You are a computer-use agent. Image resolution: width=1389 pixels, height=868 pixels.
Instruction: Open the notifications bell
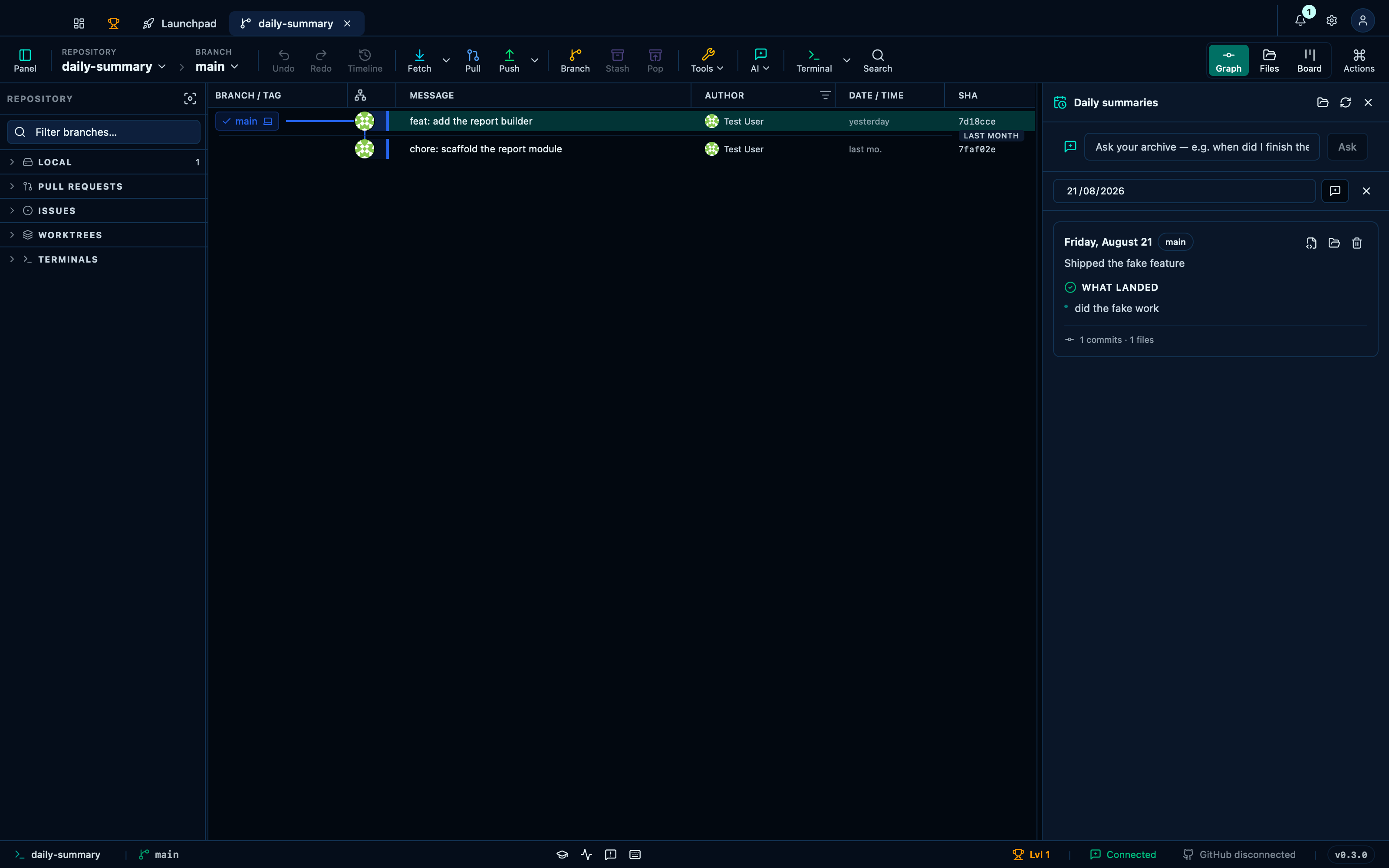pyautogui.click(x=1300, y=21)
